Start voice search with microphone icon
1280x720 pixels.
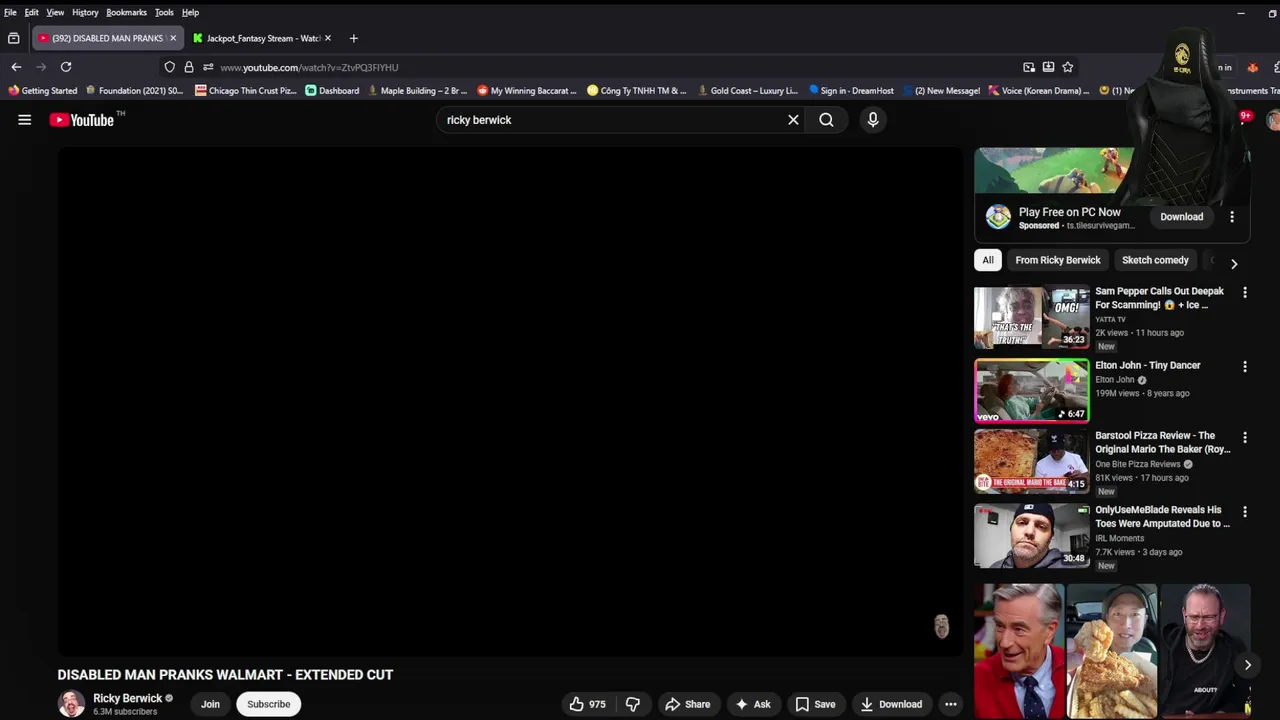point(873,120)
